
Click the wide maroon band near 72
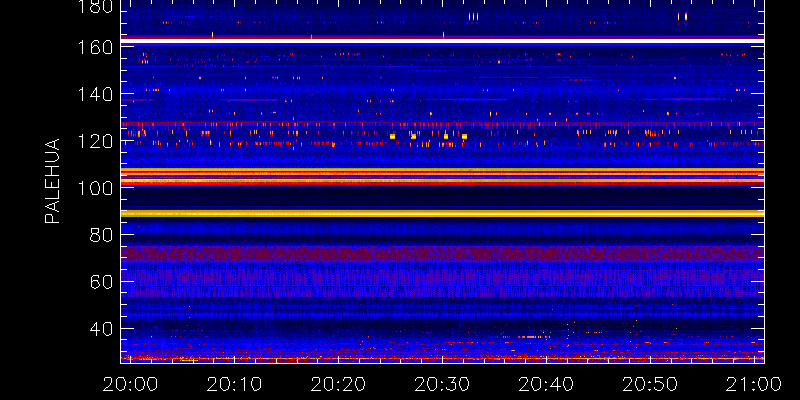click(x=442, y=254)
